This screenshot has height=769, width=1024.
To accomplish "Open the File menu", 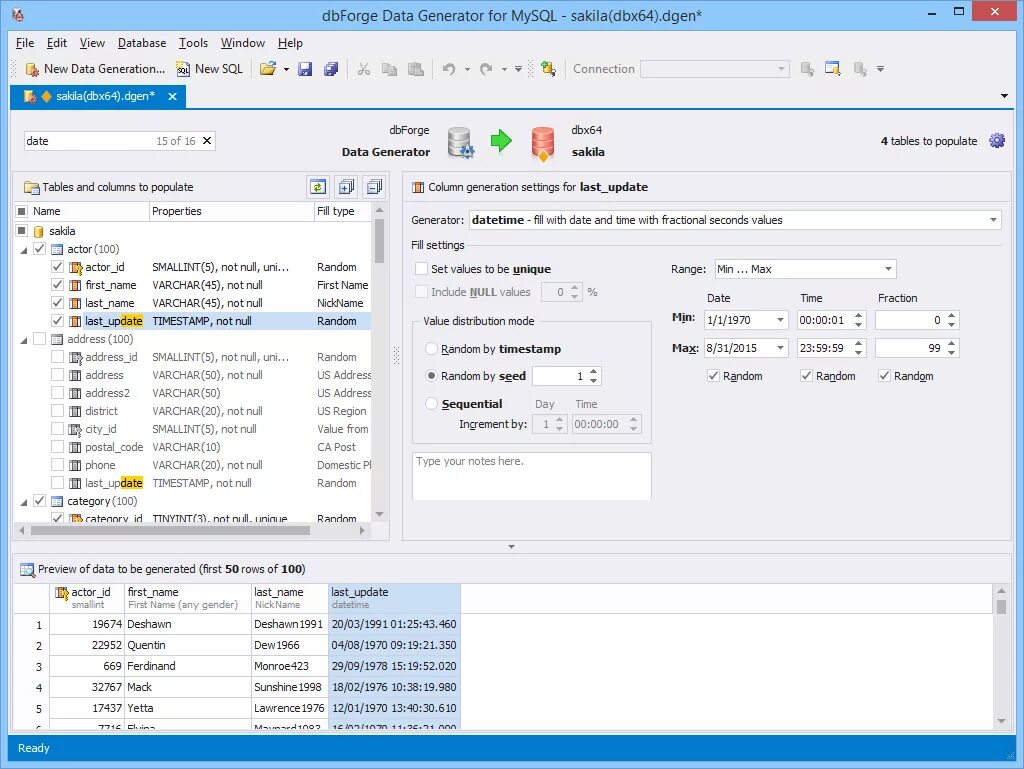I will tap(25, 42).
